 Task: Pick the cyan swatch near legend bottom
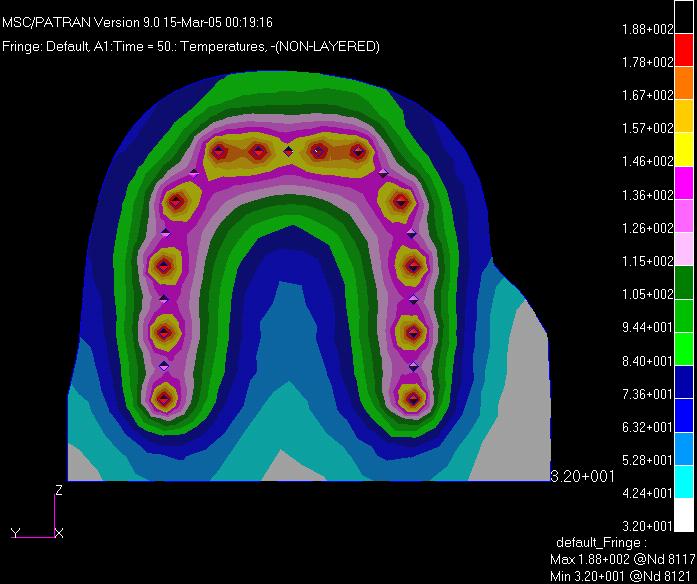click(684, 476)
